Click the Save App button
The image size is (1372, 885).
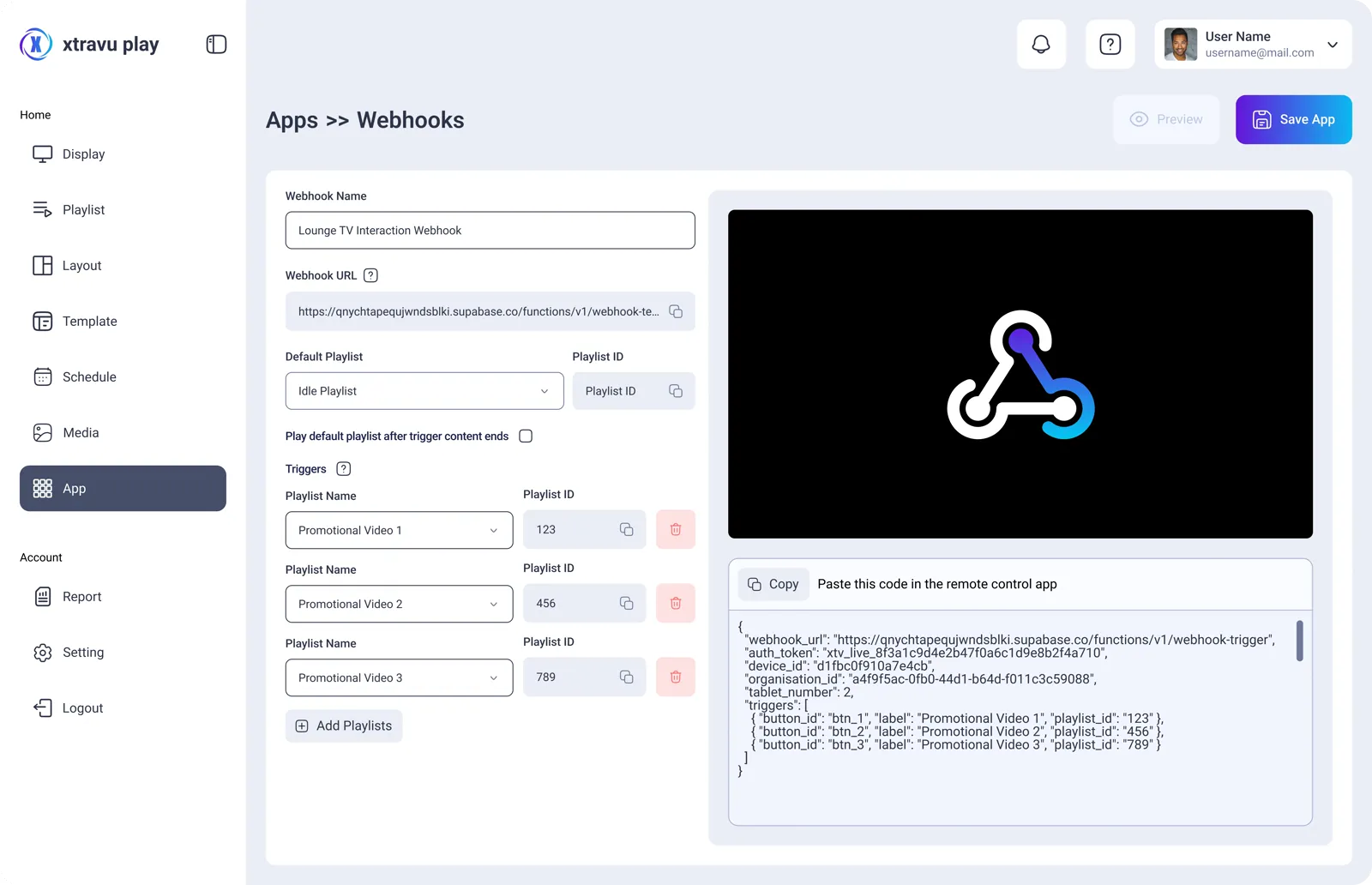(x=1293, y=120)
